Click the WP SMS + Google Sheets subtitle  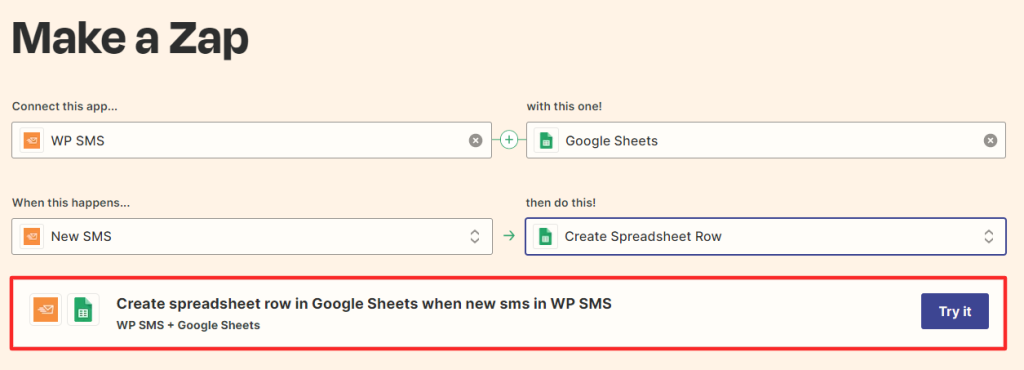pos(188,325)
